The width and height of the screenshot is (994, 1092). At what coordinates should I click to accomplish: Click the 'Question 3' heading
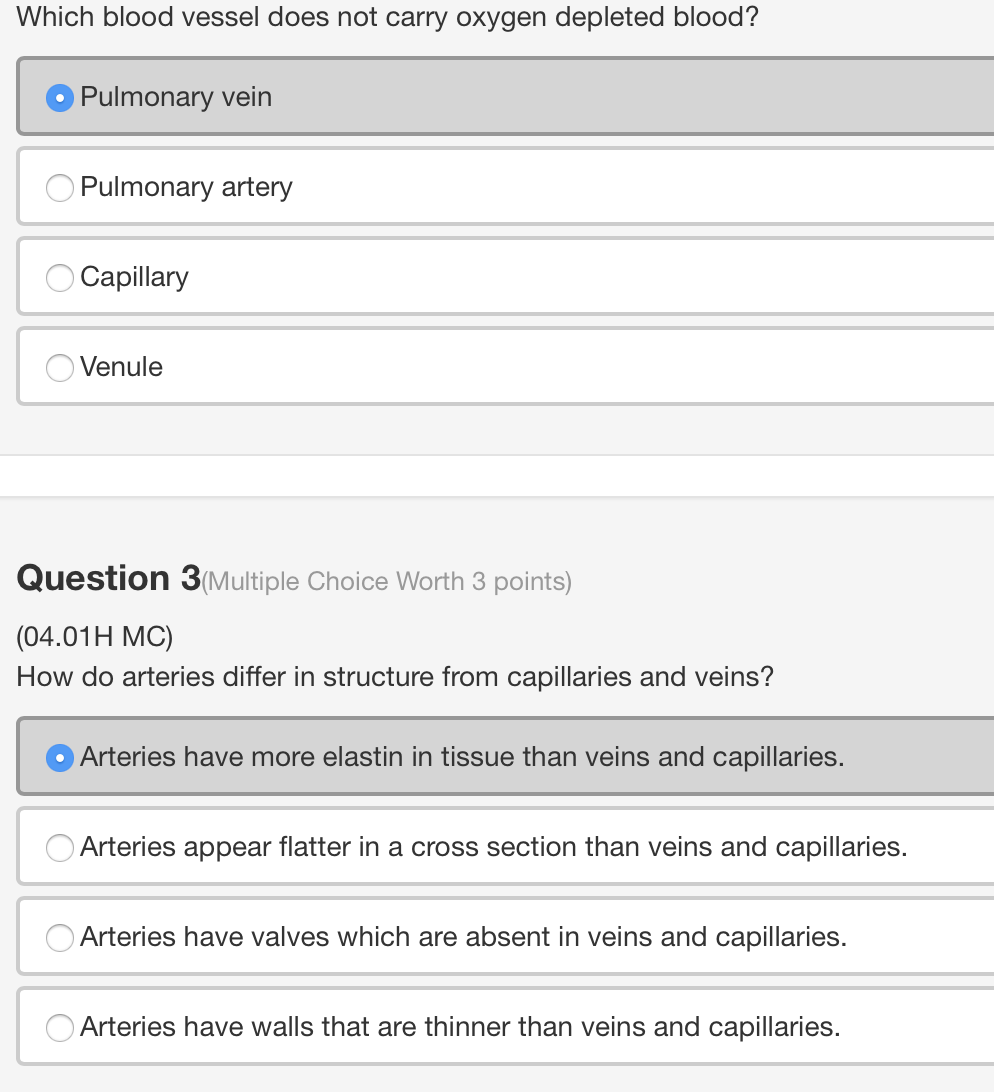click(109, 578)
